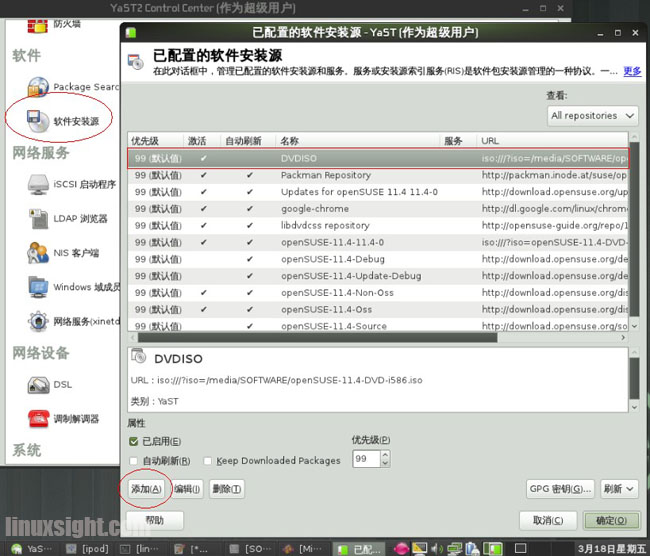Toggle 自动刷新 checkmark for google-chrome row

point(250,209)
